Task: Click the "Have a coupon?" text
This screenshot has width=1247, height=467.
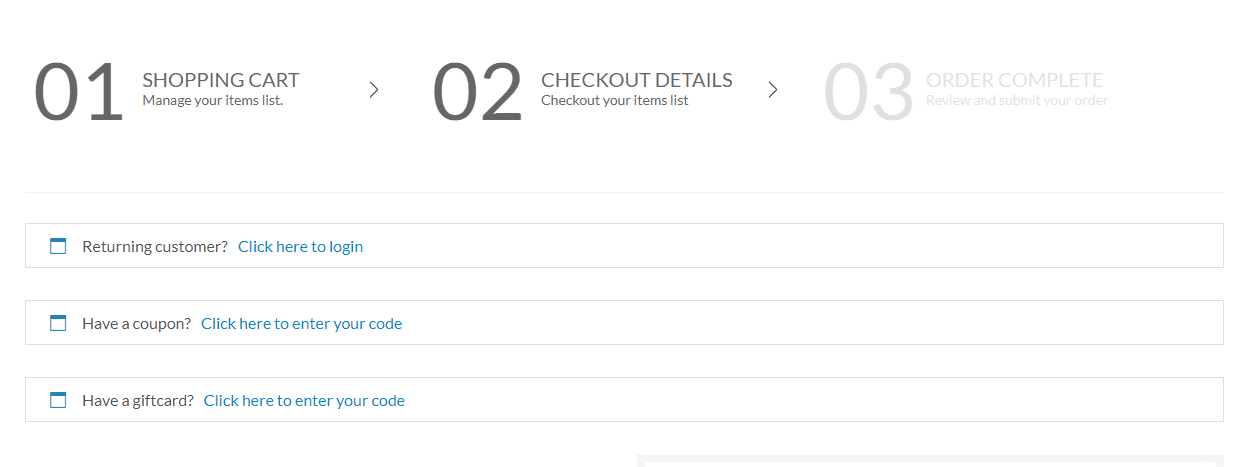Action: (x=136, y=323)
